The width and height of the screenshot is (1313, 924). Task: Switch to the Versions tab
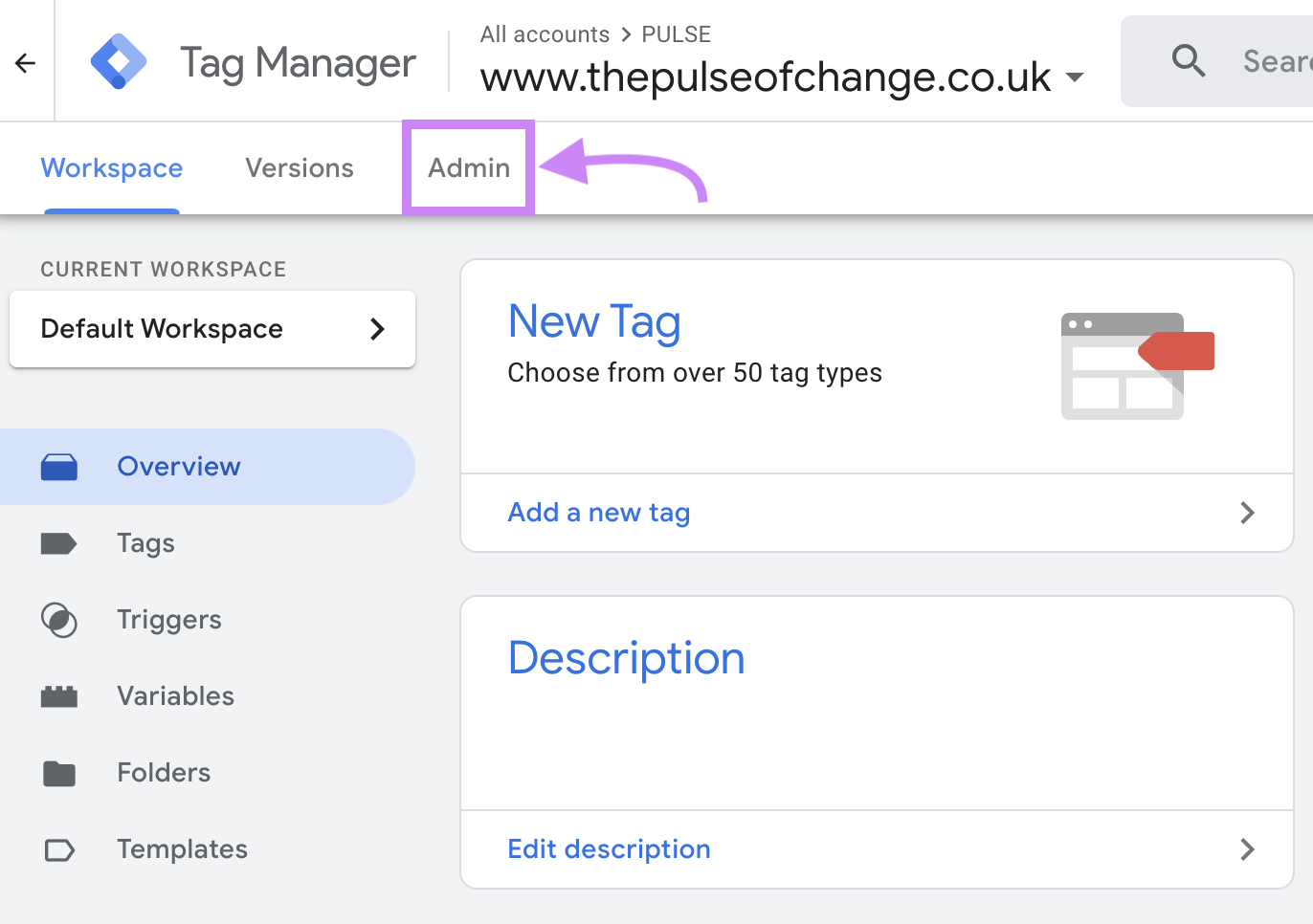point(300,167)
